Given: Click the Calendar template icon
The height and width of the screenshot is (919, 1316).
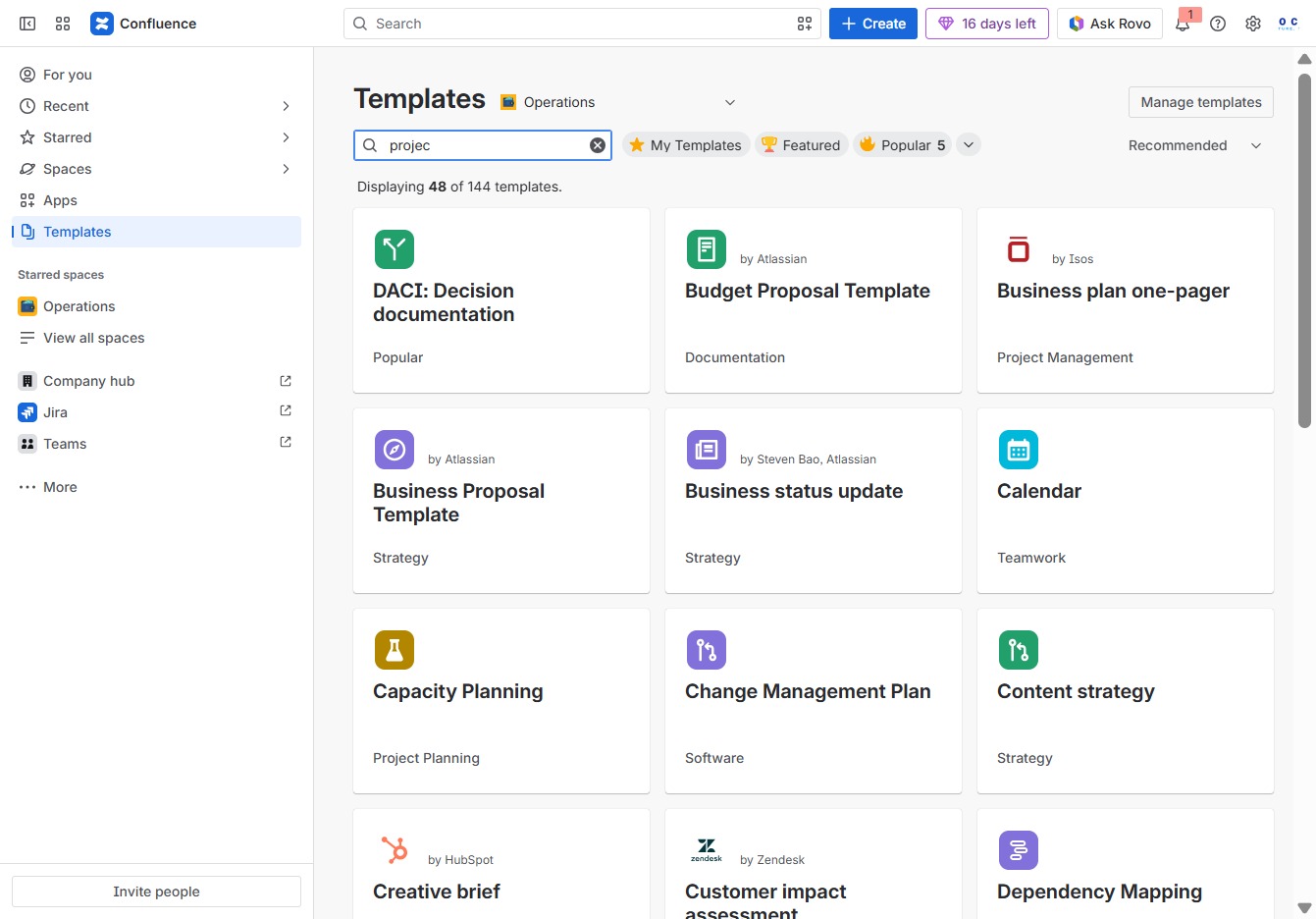Looking at the screenshot, I should point(1019,450).
